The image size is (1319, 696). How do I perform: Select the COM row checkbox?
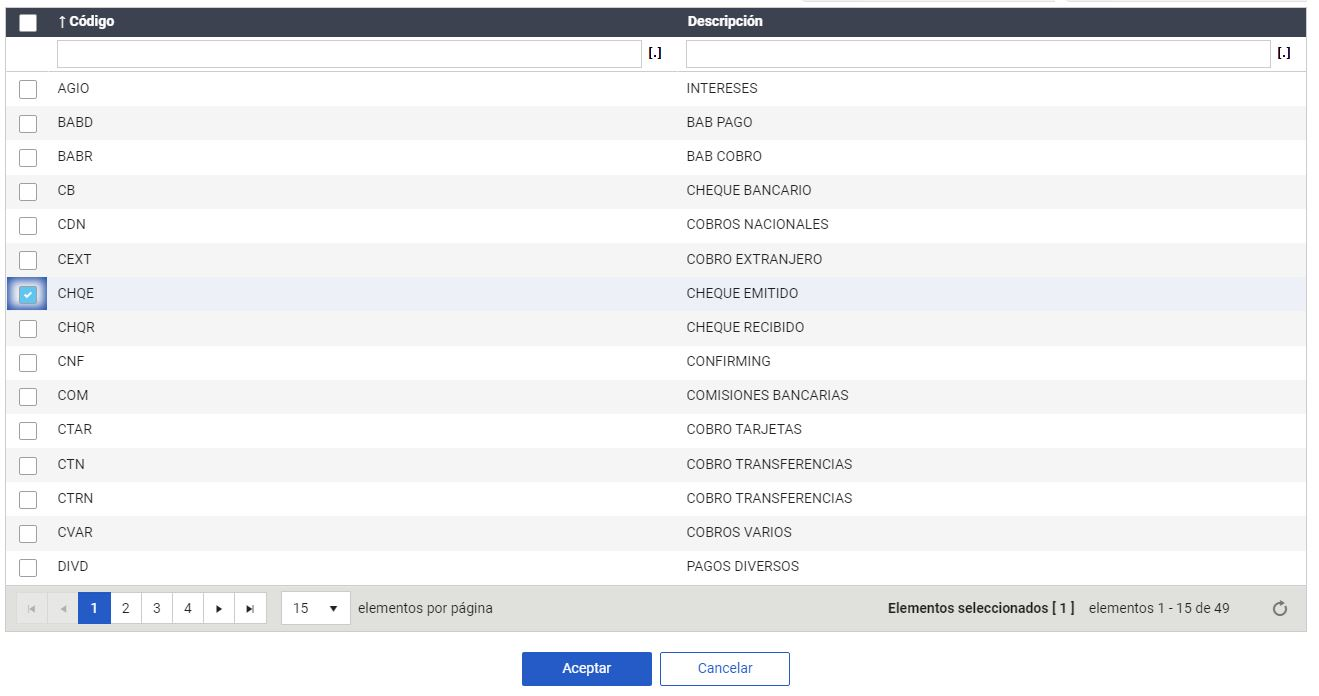pos(28,396)
